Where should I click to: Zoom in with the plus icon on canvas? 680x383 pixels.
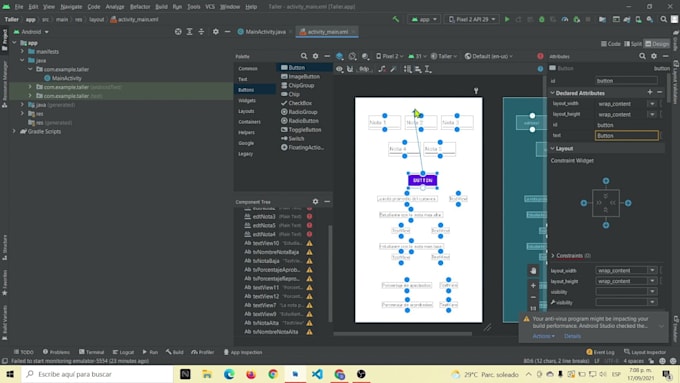pos(533,285)
